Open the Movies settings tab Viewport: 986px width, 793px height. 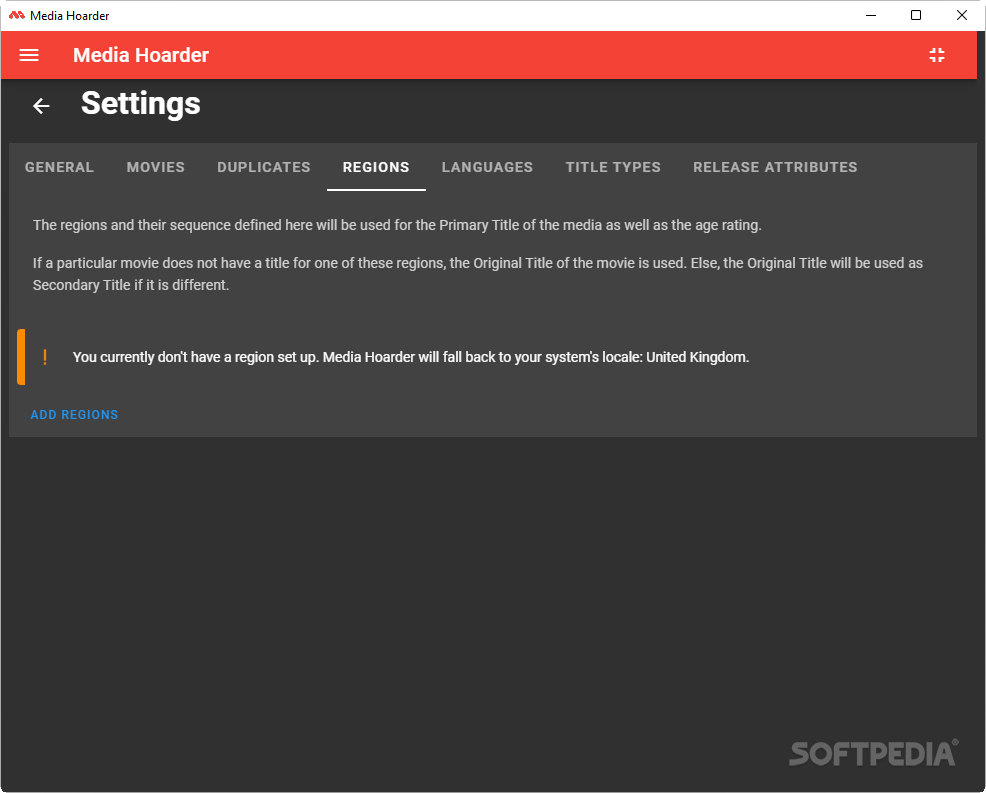156,167
